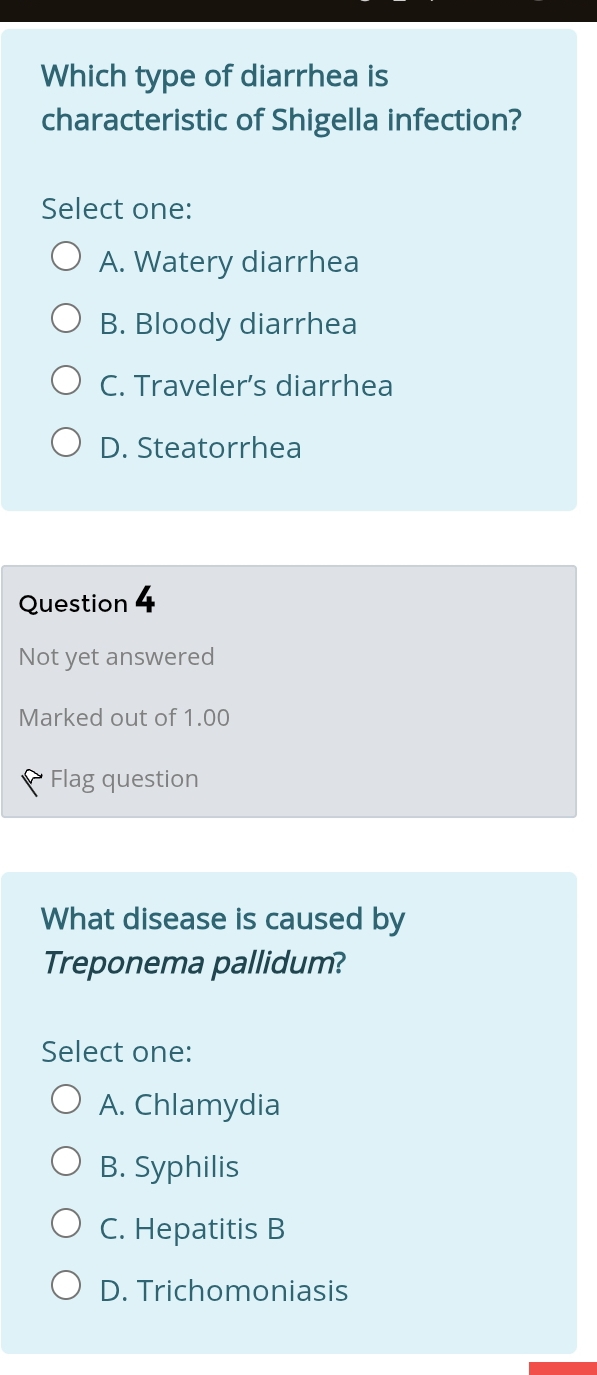Click the red button at the bottom right
Viewport: 597px width, 1375px height.
(565, 1368)
